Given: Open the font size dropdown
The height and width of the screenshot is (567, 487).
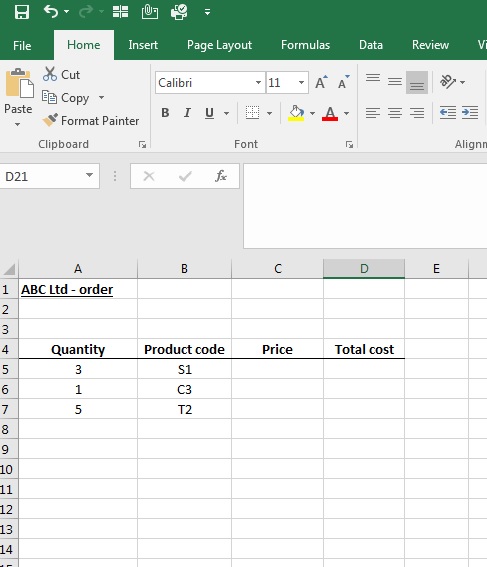Looking at the screenshot, I should 301,82.
